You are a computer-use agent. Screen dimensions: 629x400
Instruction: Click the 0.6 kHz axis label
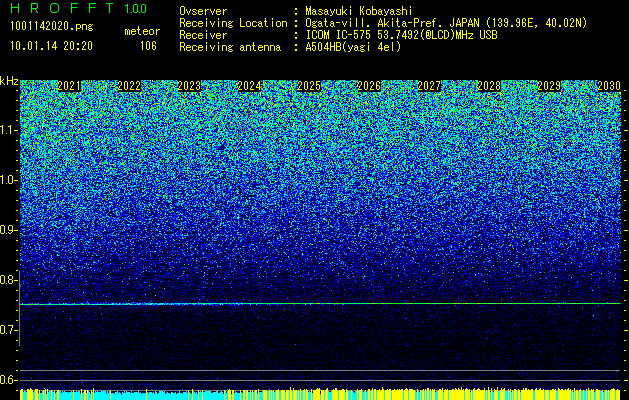[x=8, y=380]
